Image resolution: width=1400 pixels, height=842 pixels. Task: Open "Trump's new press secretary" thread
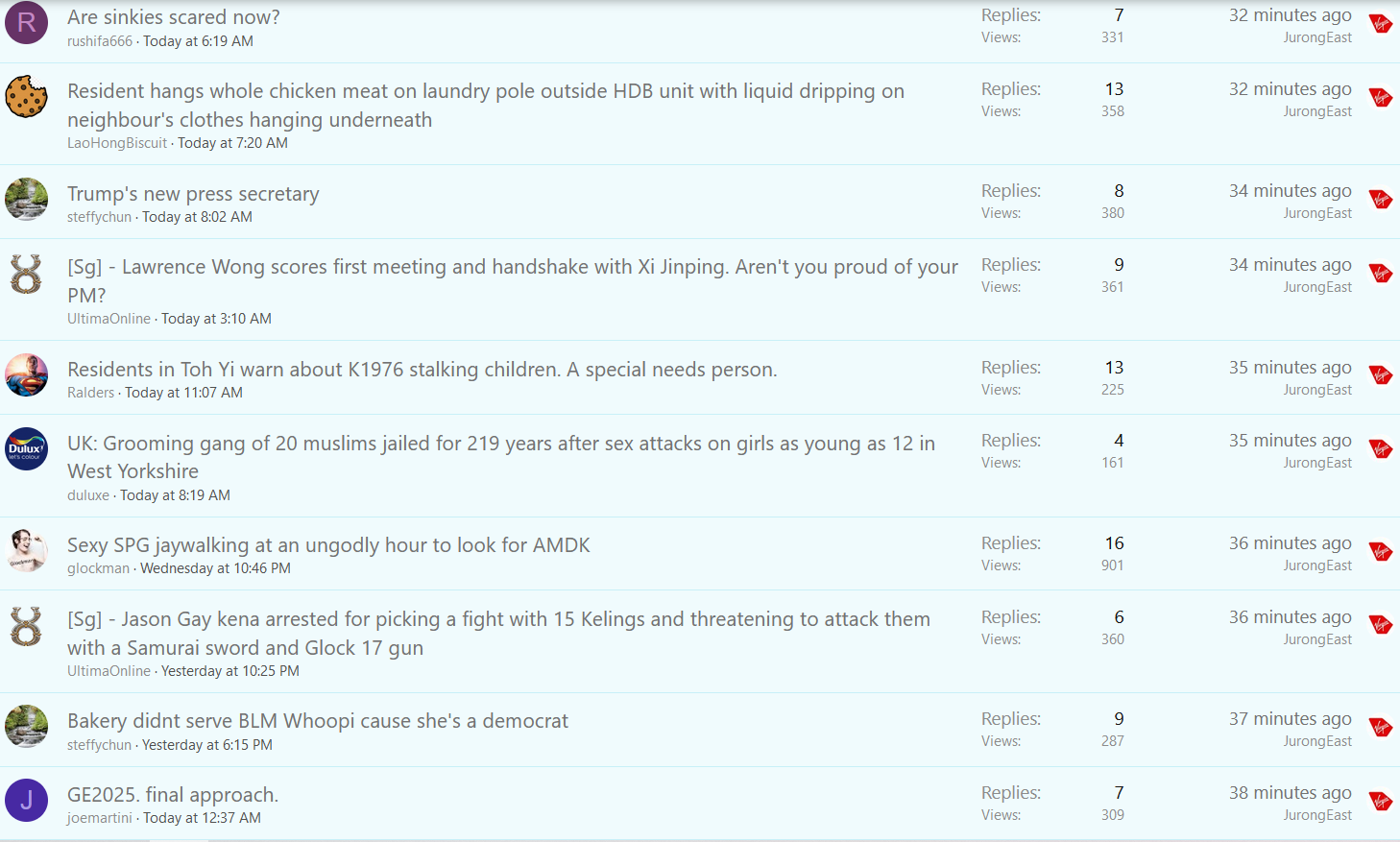(193, 194)
